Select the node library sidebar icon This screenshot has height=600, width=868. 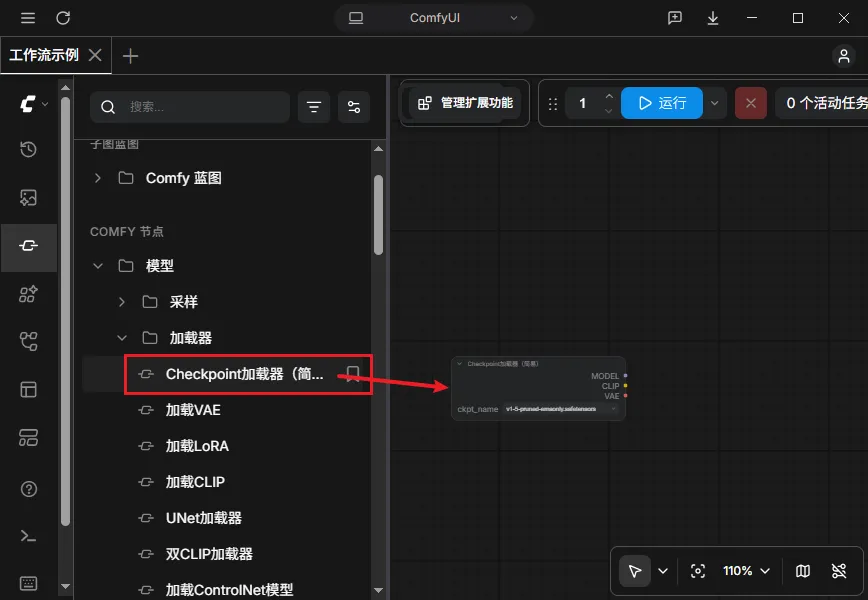tap(28, 246)
